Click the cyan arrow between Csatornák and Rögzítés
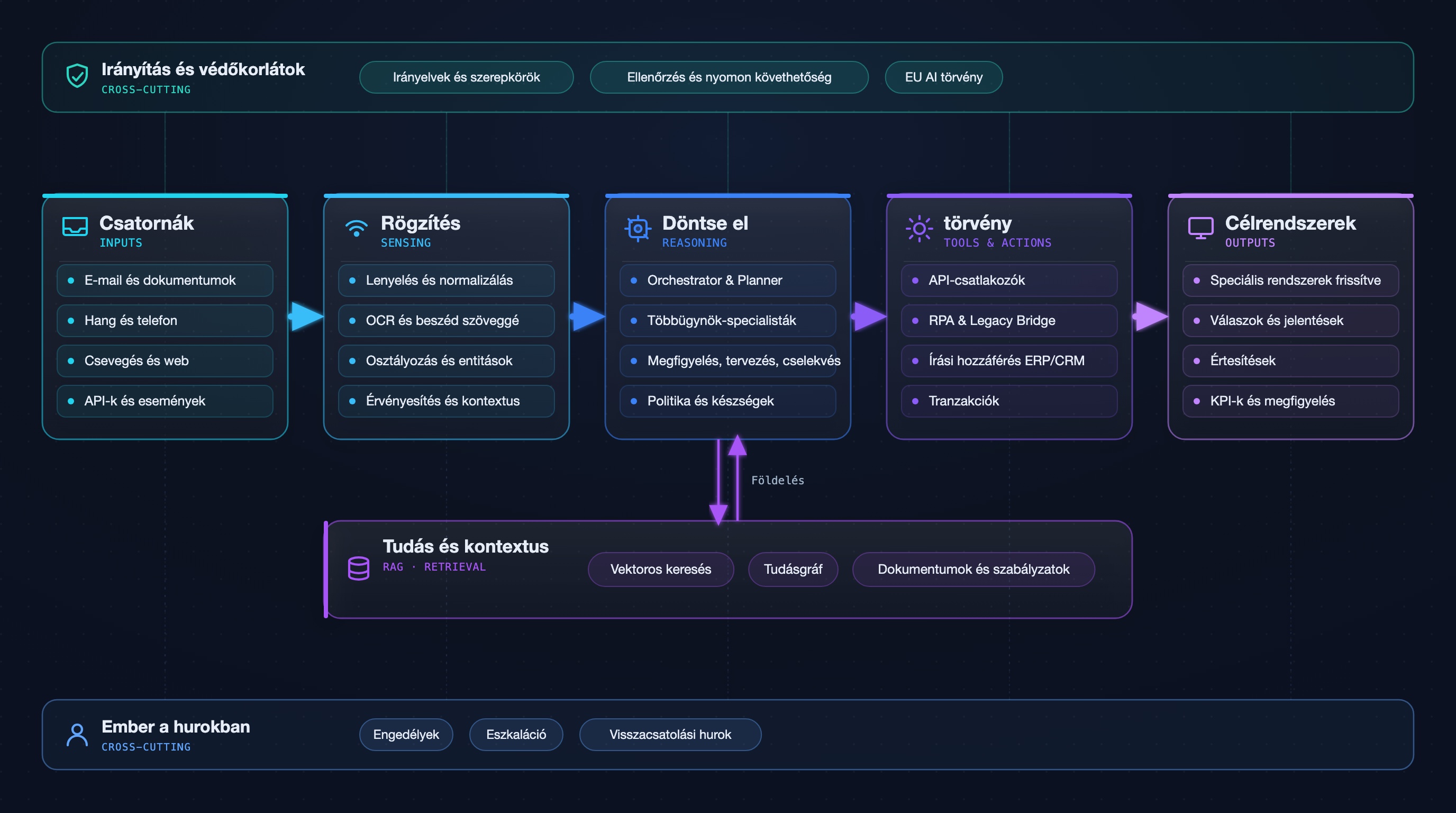The height and width of the screenshot is (813, 1456). [306, 316]
